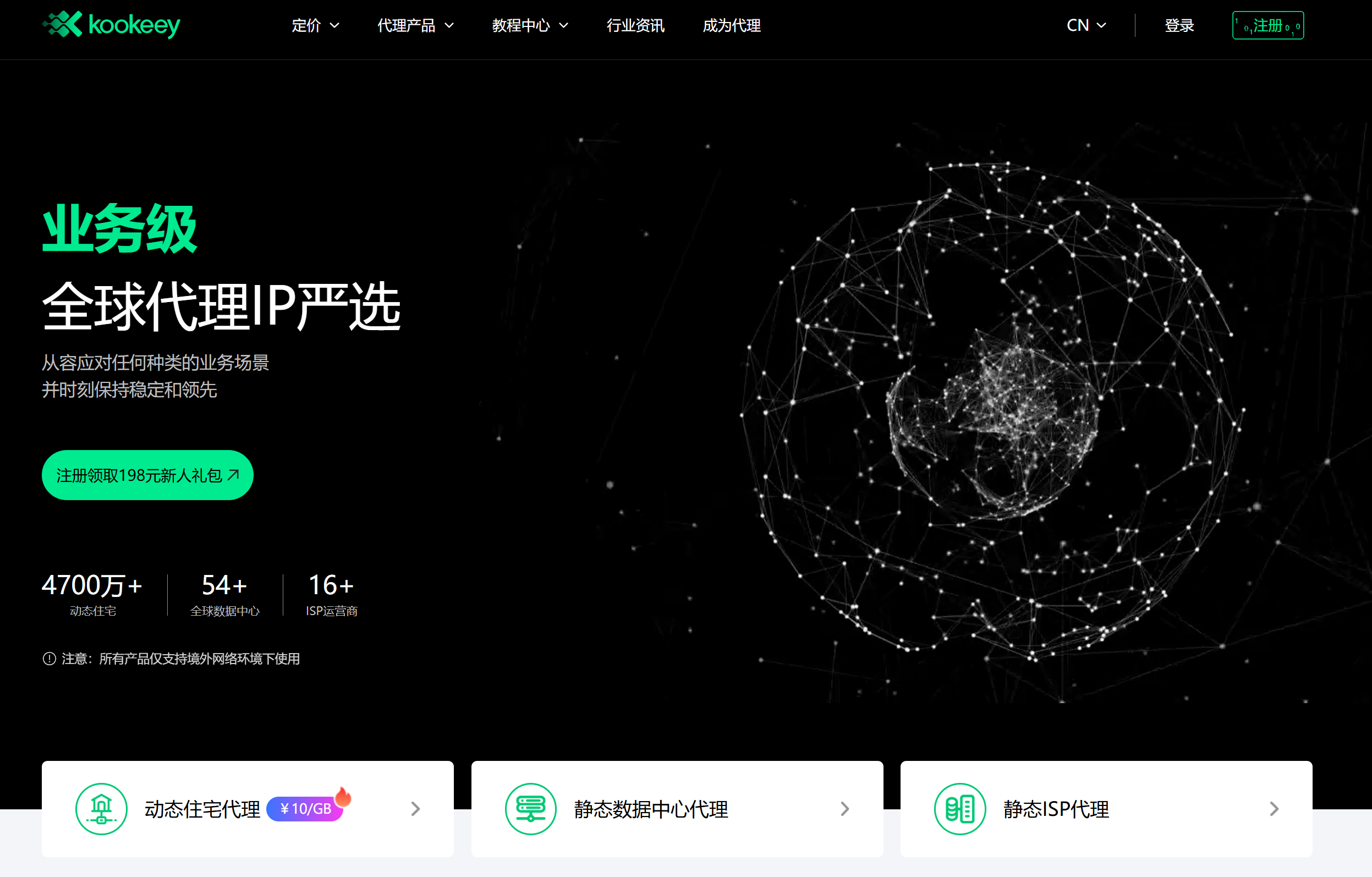Click the arrow on the 静态ISP代理 card
1372x877 pixels.
click(x=1275, y=809)
